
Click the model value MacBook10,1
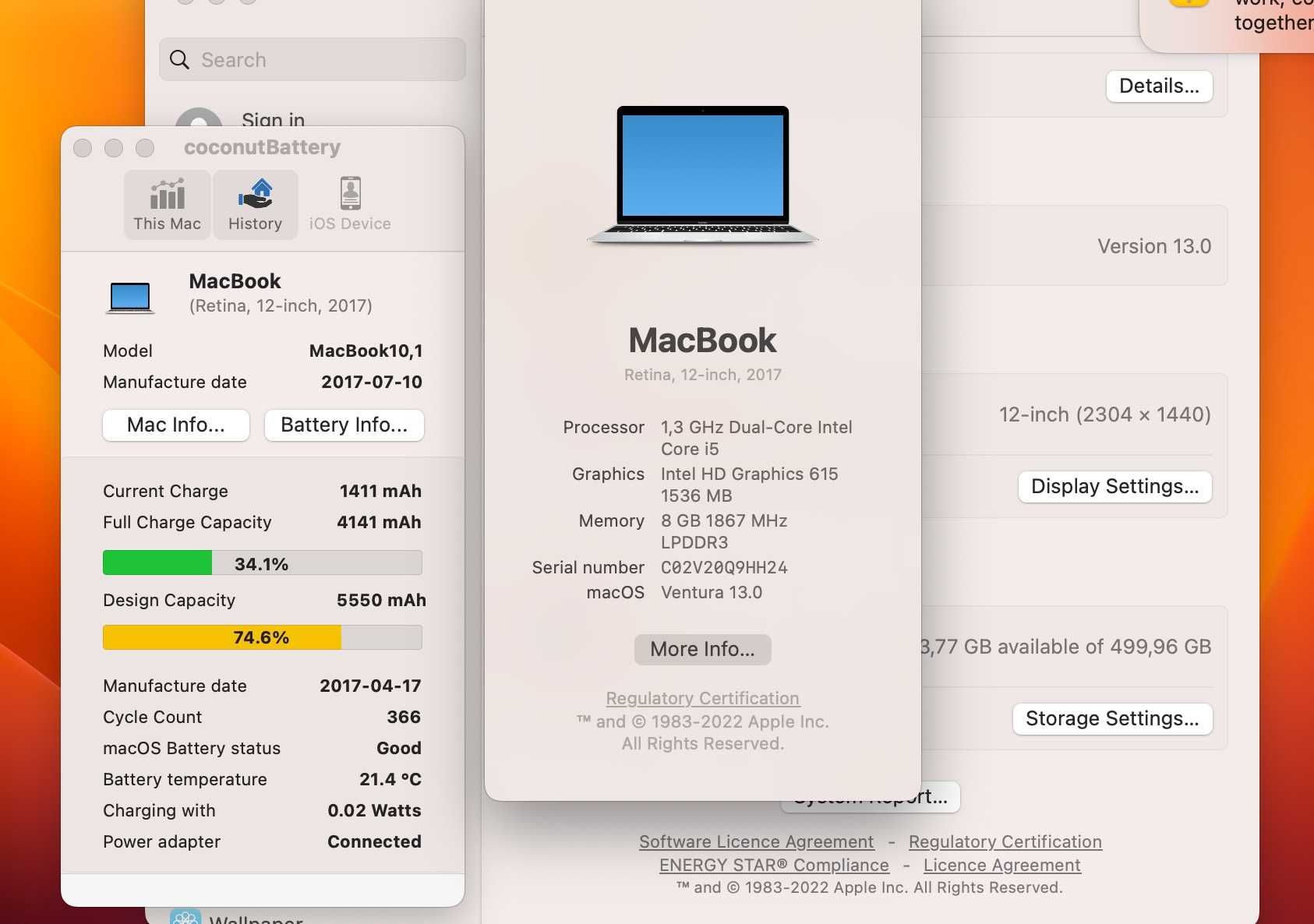(366, 351)
